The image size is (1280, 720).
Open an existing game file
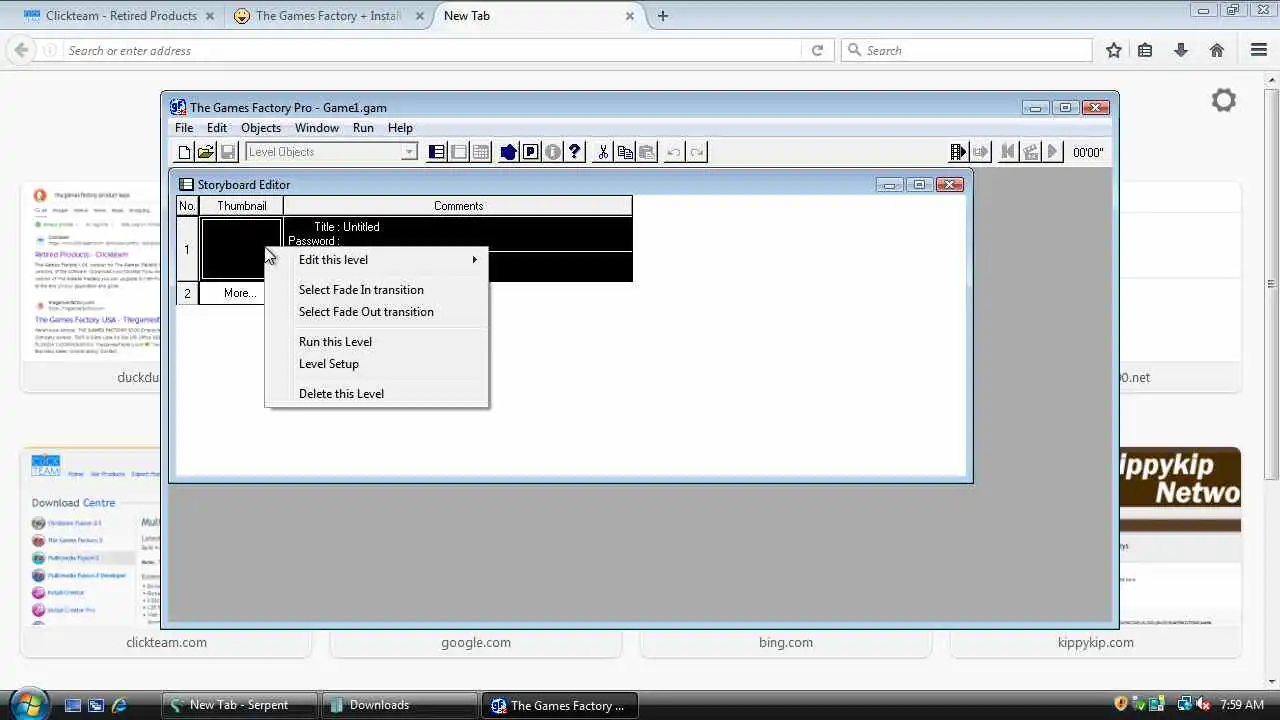206,152
